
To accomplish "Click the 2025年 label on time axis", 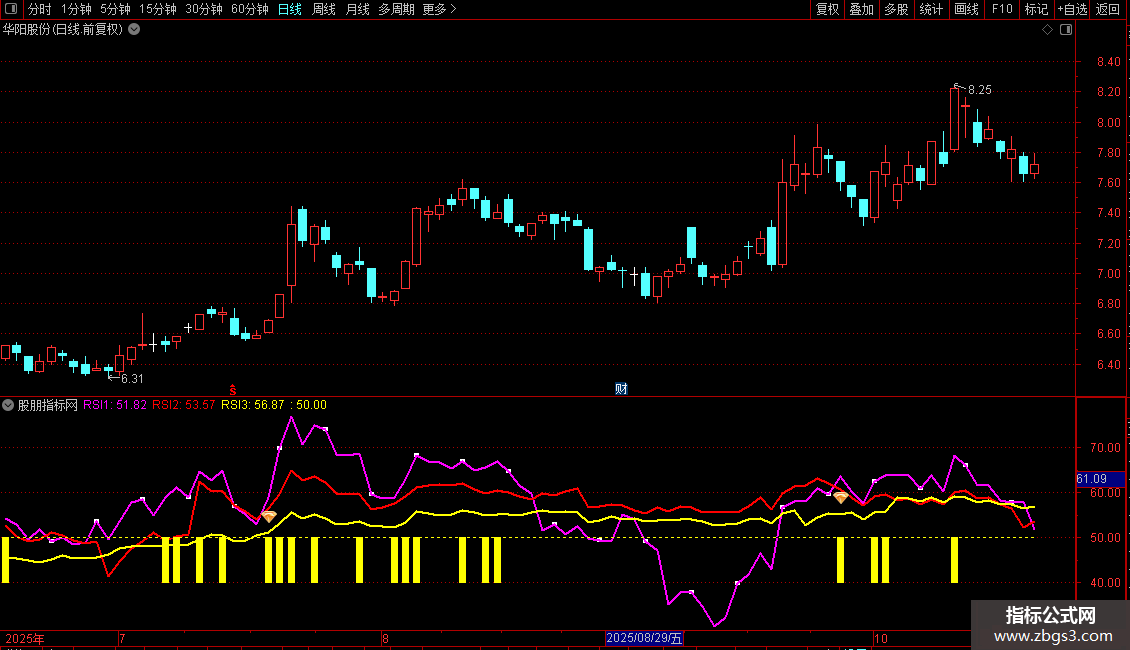I will (25, 638).
